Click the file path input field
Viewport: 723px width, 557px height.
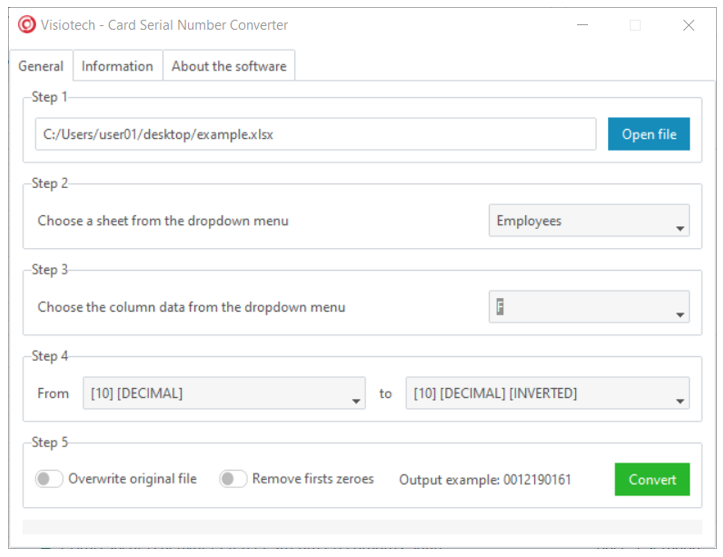pos(315,134)
